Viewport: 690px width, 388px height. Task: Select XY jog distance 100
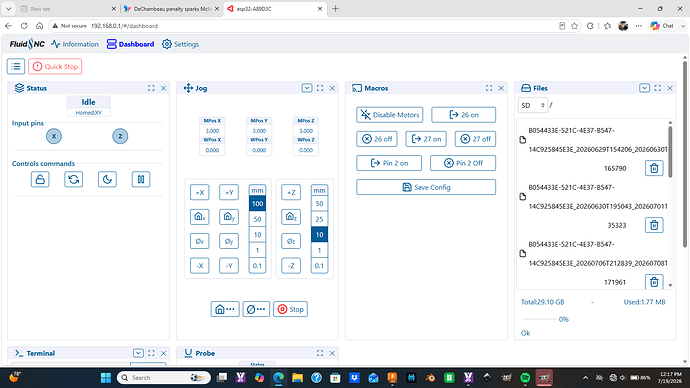point(257,204)
